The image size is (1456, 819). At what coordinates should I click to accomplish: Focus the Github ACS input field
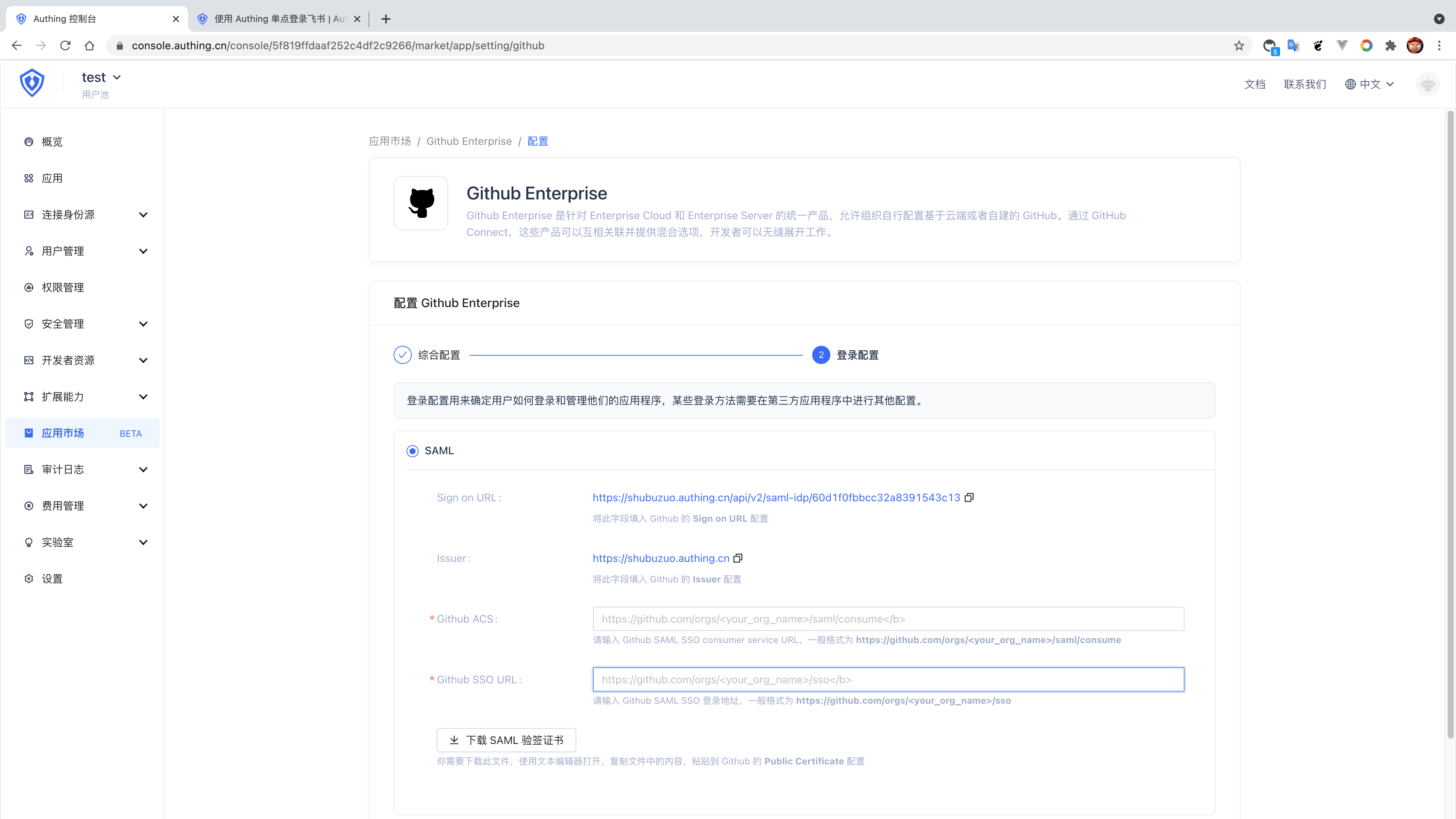pyautogui.click(x=888, y=619)
